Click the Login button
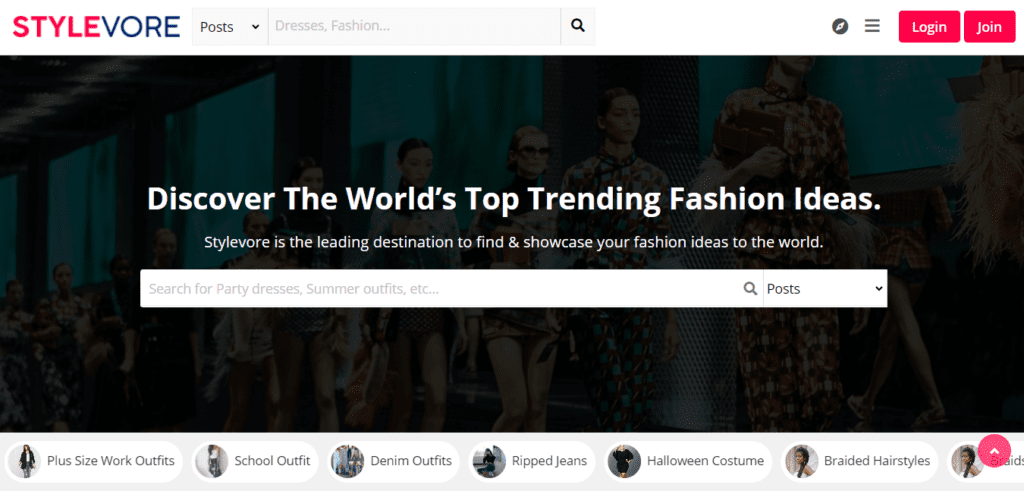 (929, 27)
